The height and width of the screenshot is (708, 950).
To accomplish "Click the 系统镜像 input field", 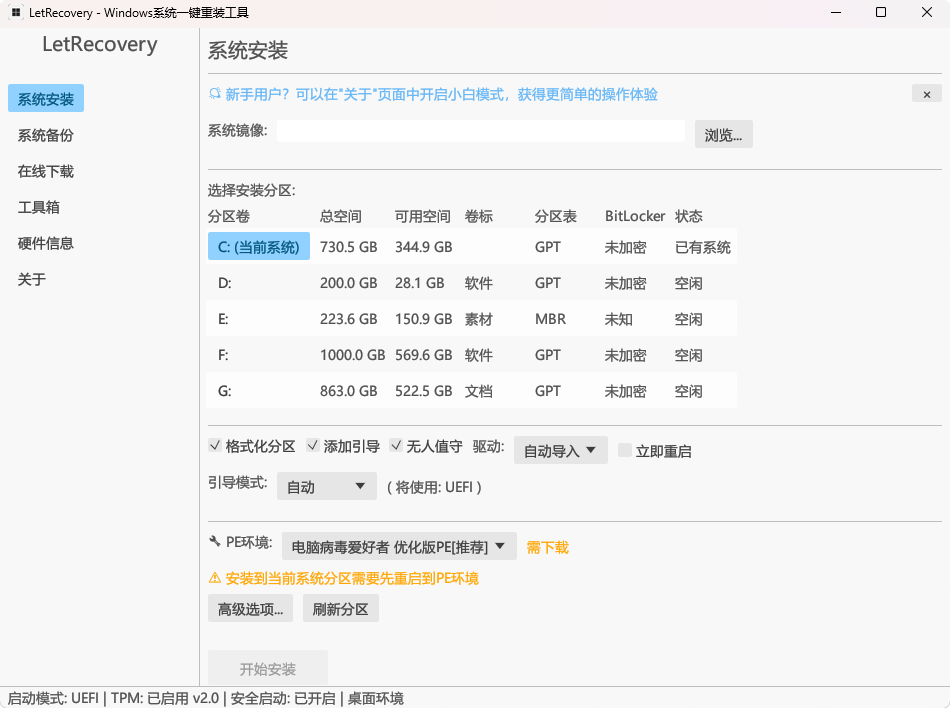I will pyautogui.click(x=480, y=131).
